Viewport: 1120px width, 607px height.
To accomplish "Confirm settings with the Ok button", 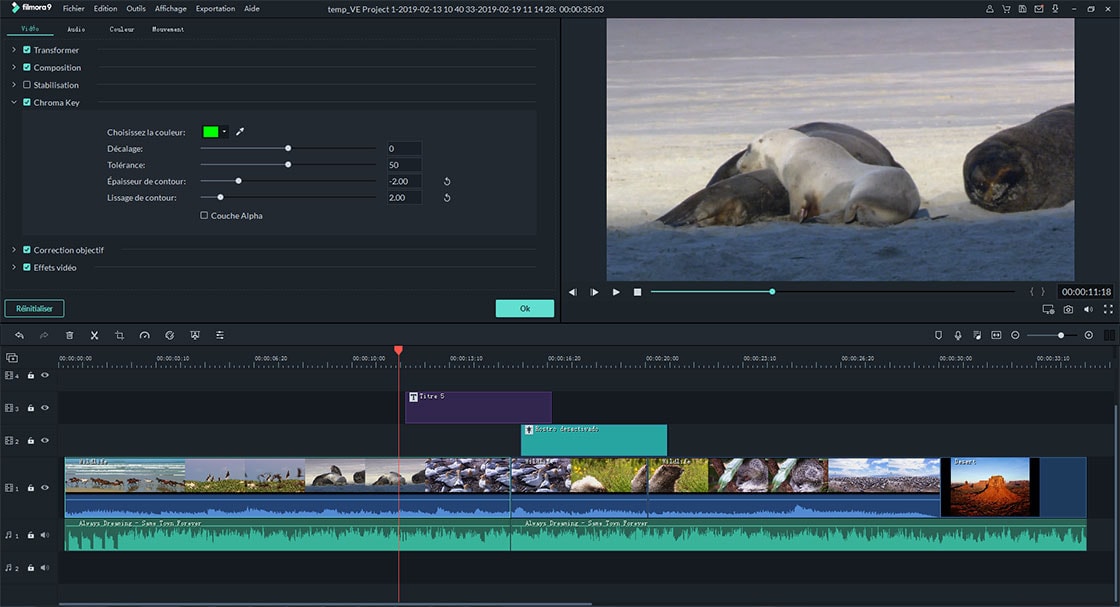I will tap(525, 308).
